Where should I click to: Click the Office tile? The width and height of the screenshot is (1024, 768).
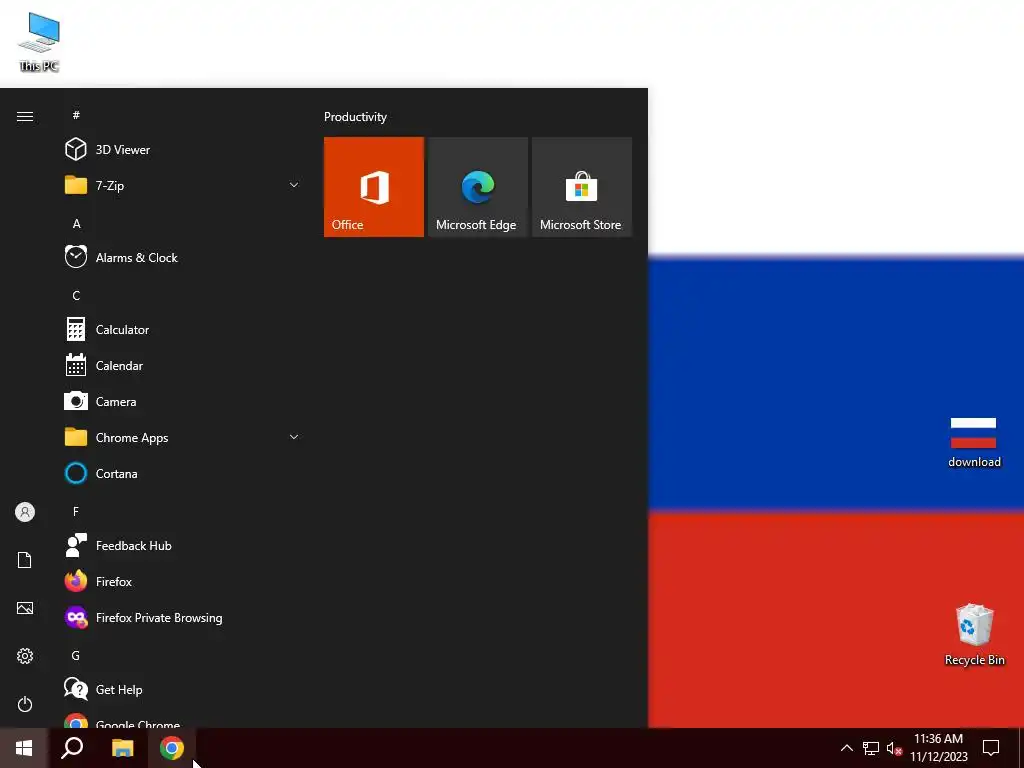point(374,187)
